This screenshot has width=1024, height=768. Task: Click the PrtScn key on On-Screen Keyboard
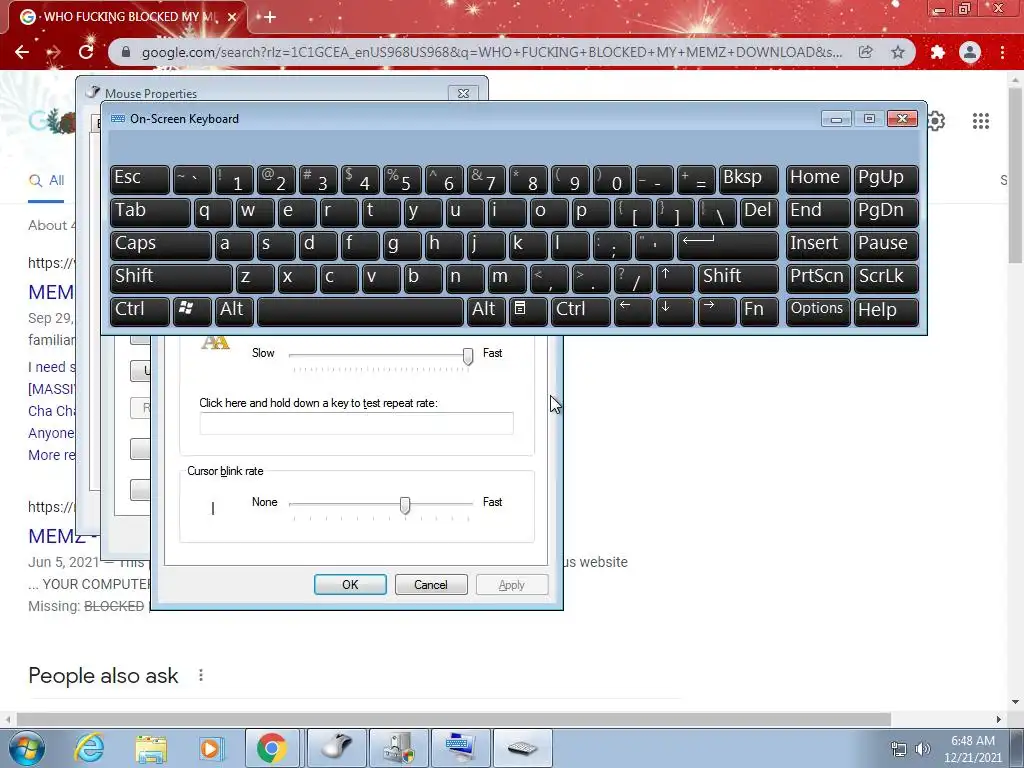817,278
